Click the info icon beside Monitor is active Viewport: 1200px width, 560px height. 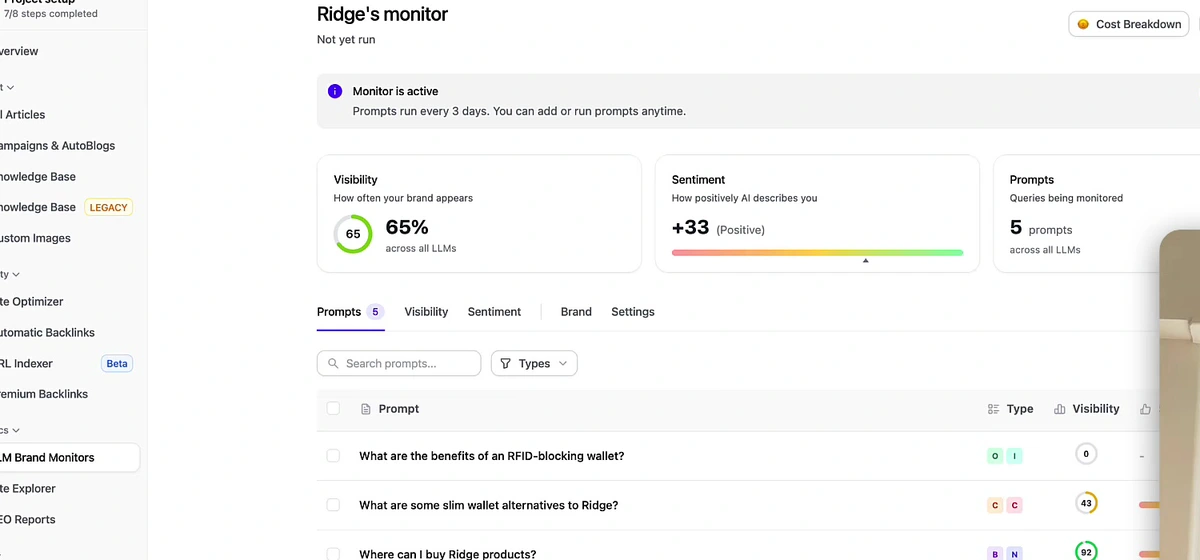pos(335,91)
